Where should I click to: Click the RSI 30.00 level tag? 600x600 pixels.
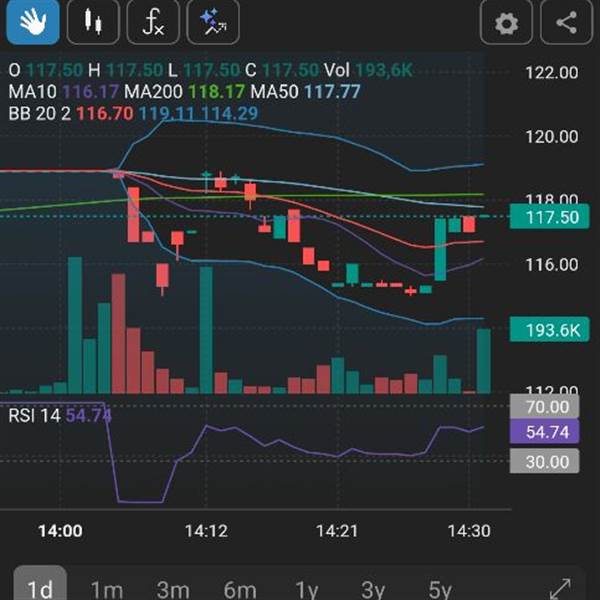point(545,461)
